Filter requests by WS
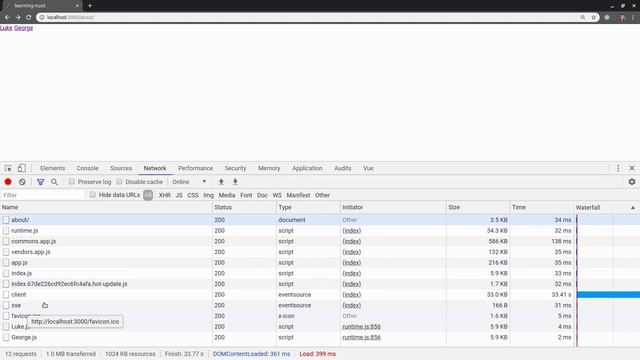This screenshot has width=640, height=360. coord(277,195)
